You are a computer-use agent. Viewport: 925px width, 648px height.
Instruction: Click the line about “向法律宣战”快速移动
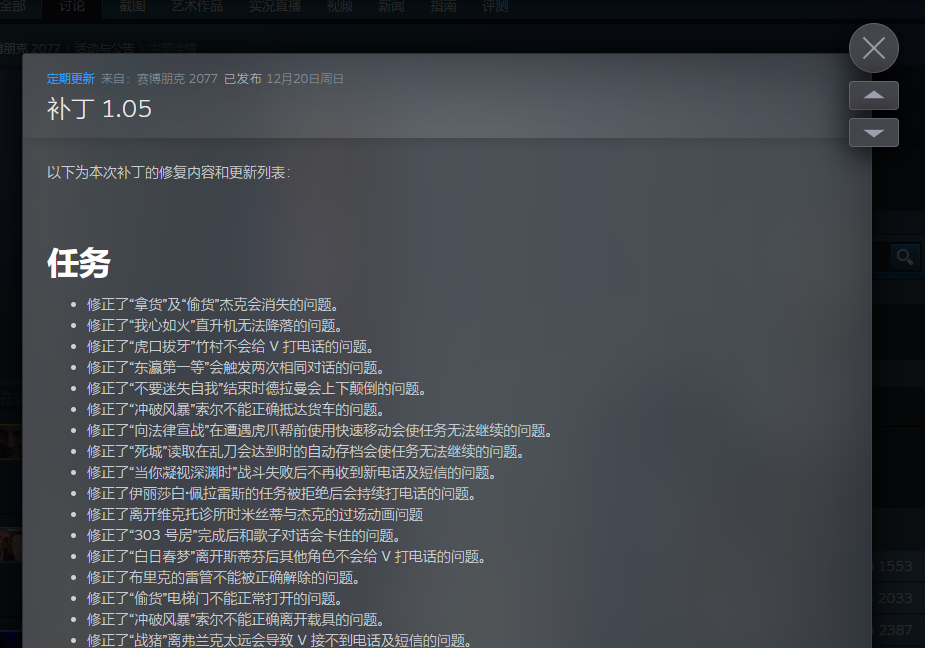point(321,431)
